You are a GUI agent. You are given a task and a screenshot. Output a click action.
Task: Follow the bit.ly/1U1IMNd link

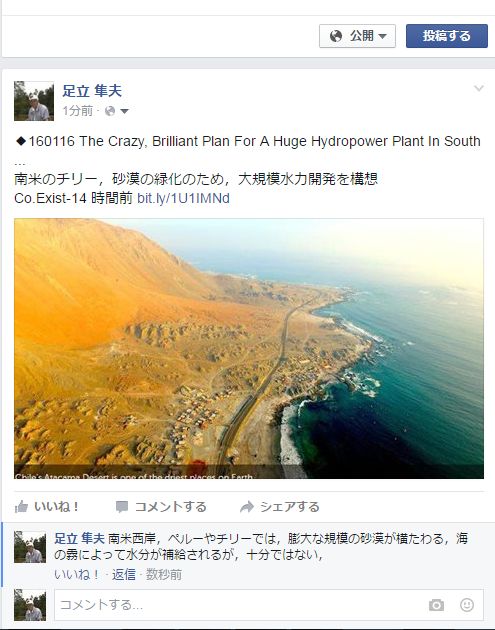coord(183,198)
